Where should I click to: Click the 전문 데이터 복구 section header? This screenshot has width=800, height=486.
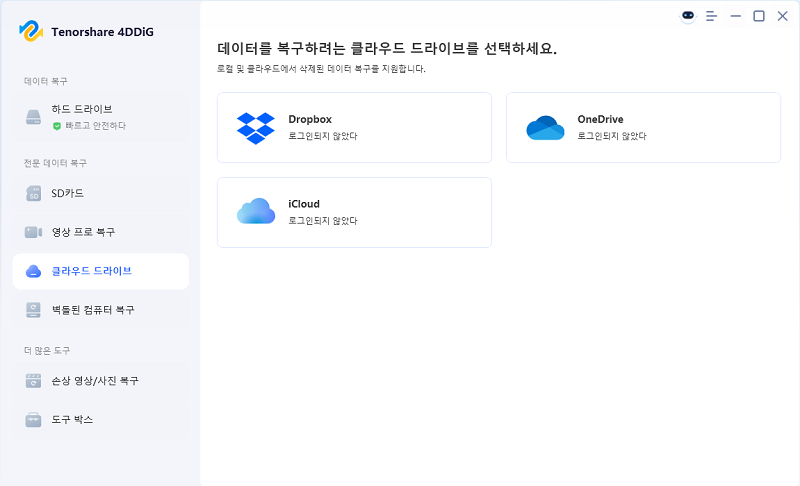click(55, 163)
